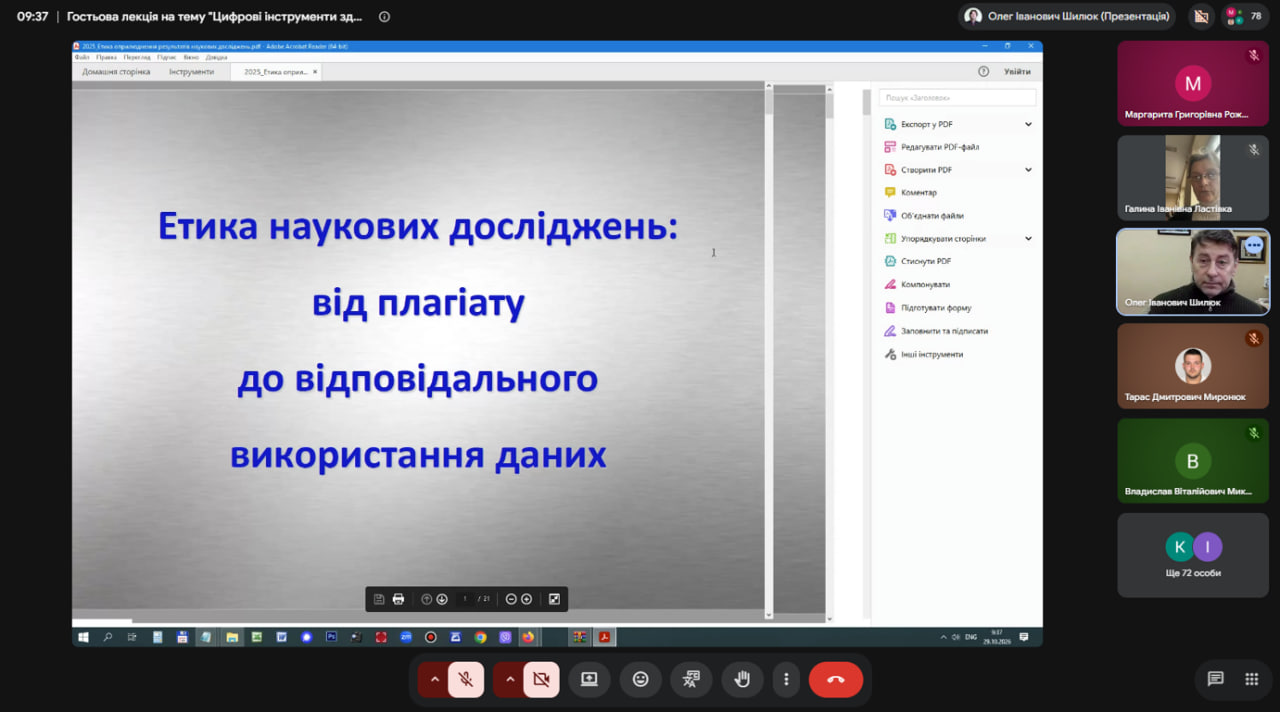
Task: Close the 2025_Етика document tab
Action: [x=315, y=72]
